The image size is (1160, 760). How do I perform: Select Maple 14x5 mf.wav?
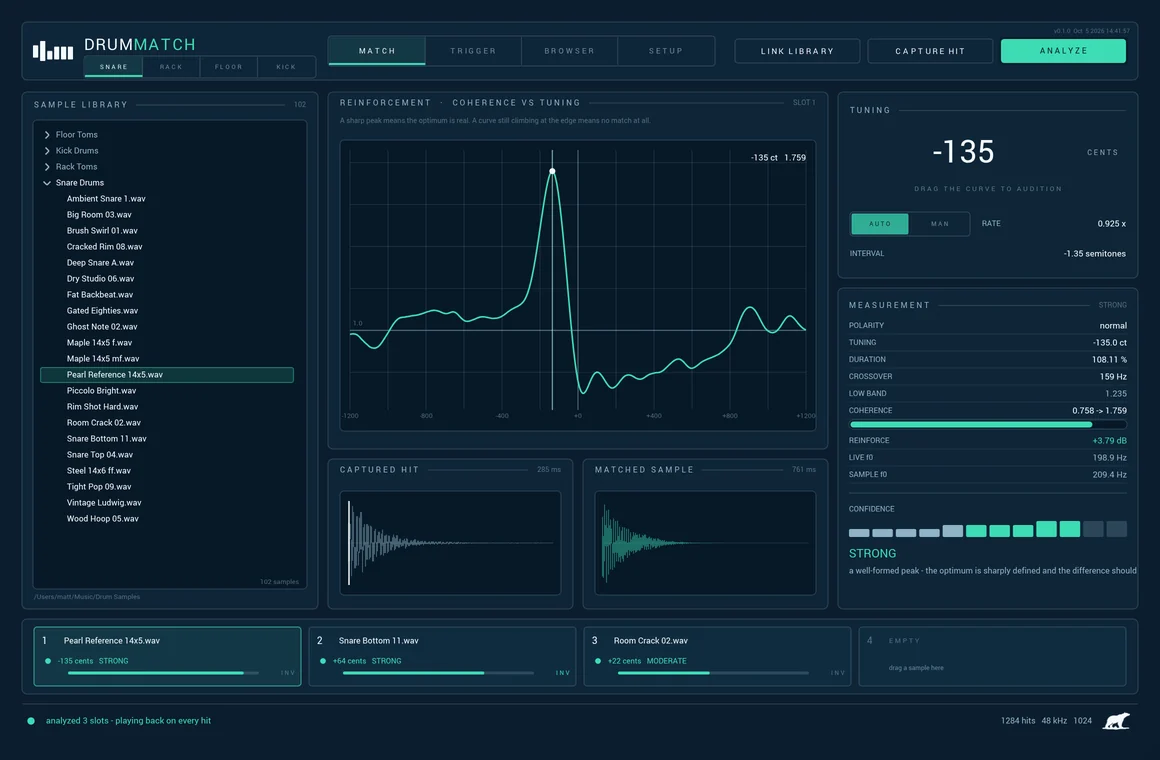(166, 359)
